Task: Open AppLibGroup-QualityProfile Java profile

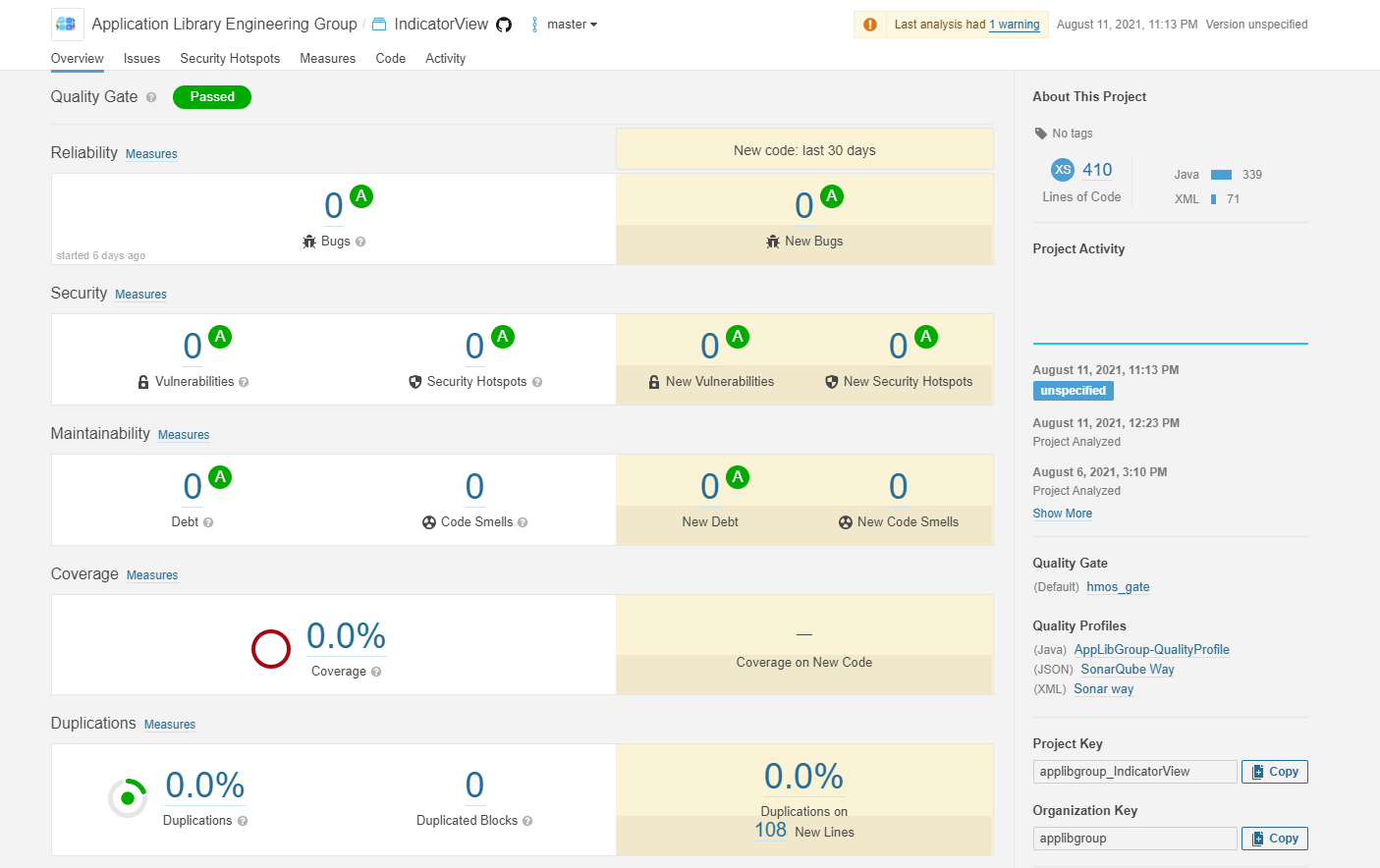Action: pyautogui.click(x=1152, y=650)
